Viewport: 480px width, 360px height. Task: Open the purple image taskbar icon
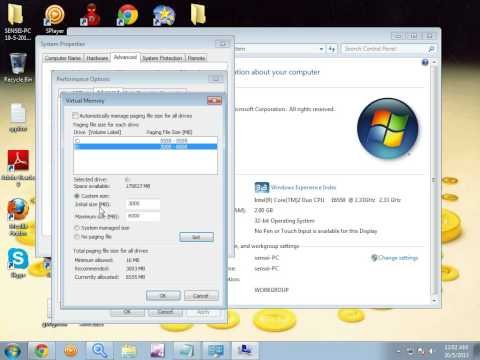(x=157, y=351)
